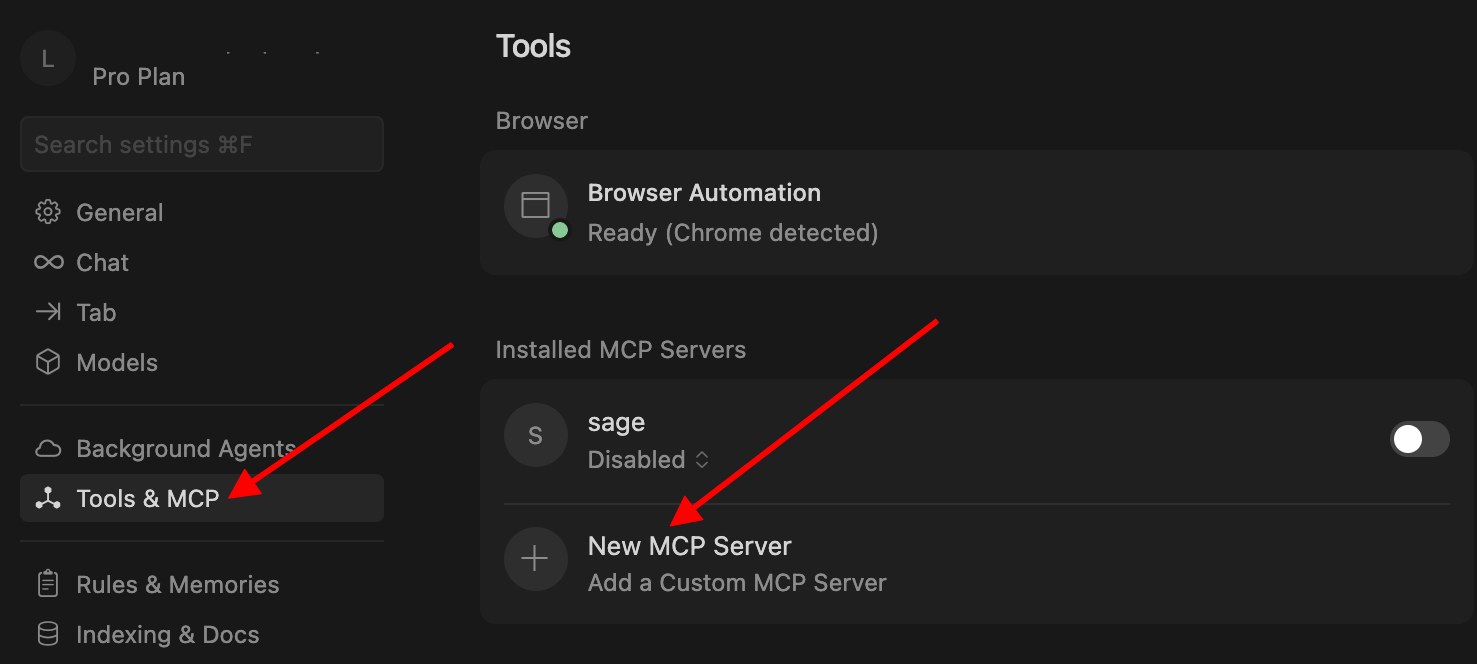Click the Browser Automation browser icon

536,205
